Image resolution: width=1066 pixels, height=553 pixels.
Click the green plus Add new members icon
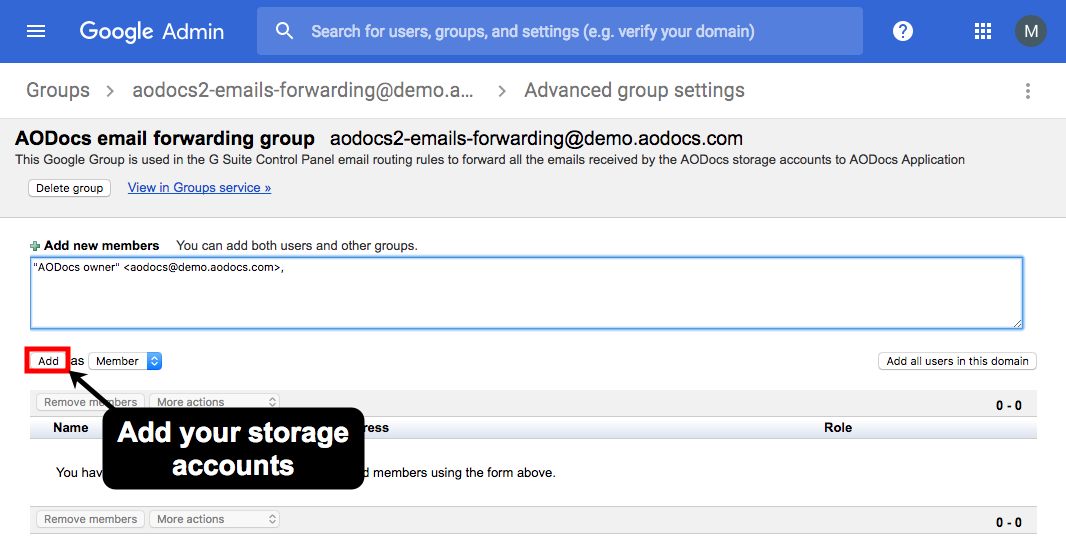coord(35,246)
